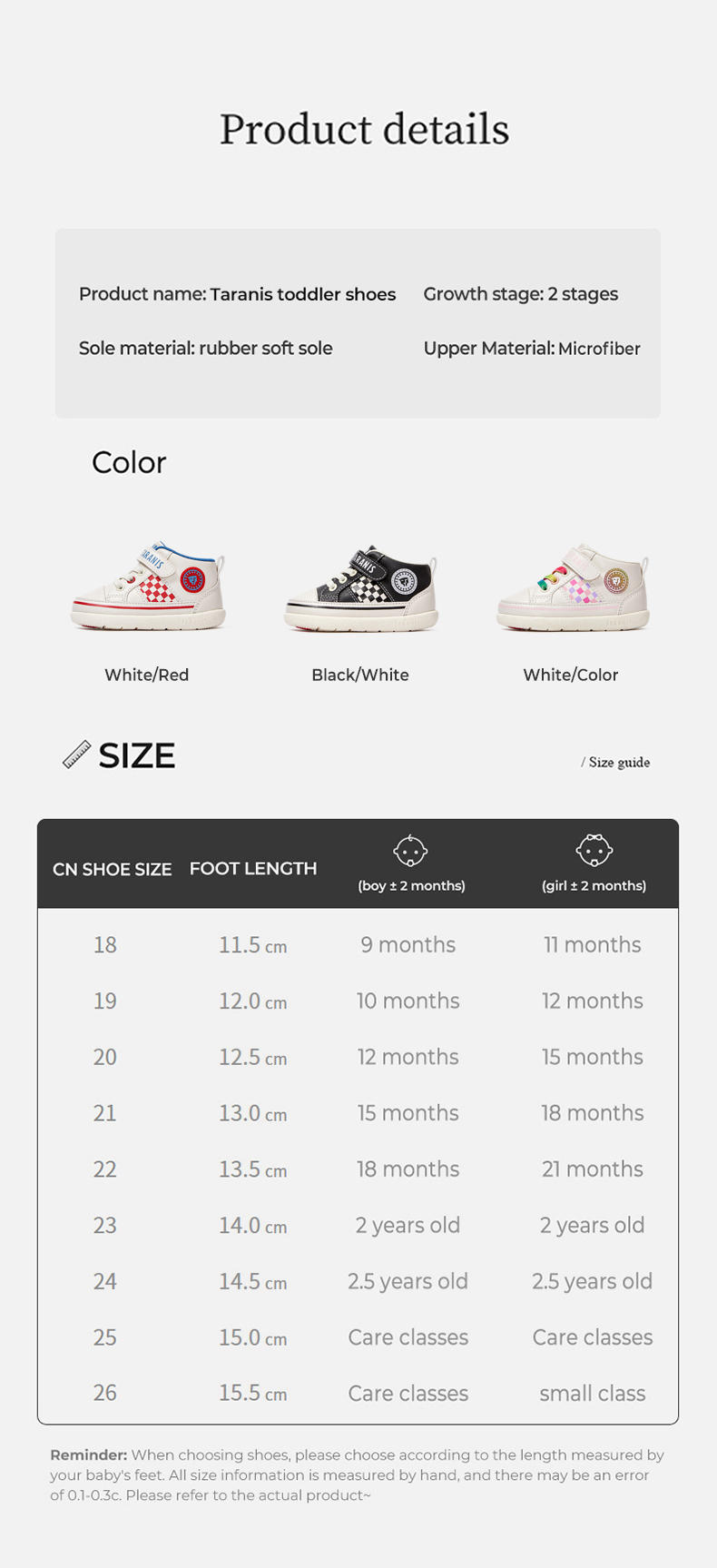Click the White/Color color label

tap(570, 675)
